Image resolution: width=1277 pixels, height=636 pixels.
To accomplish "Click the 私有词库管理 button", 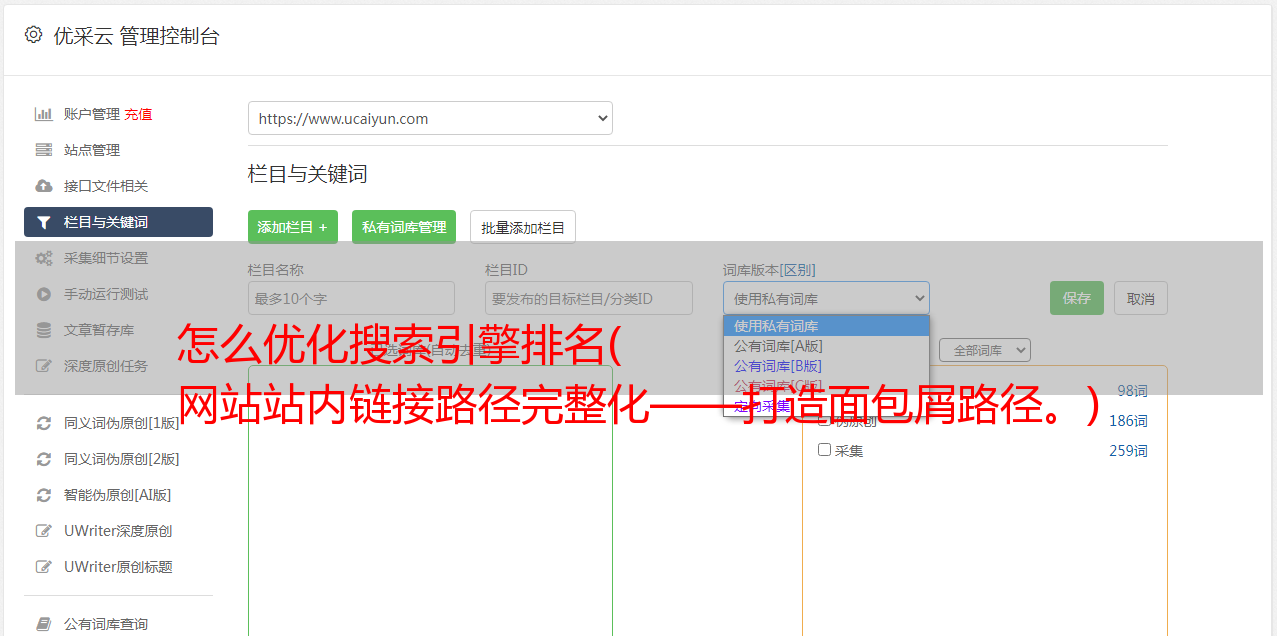I will click(x=404, y=227).
